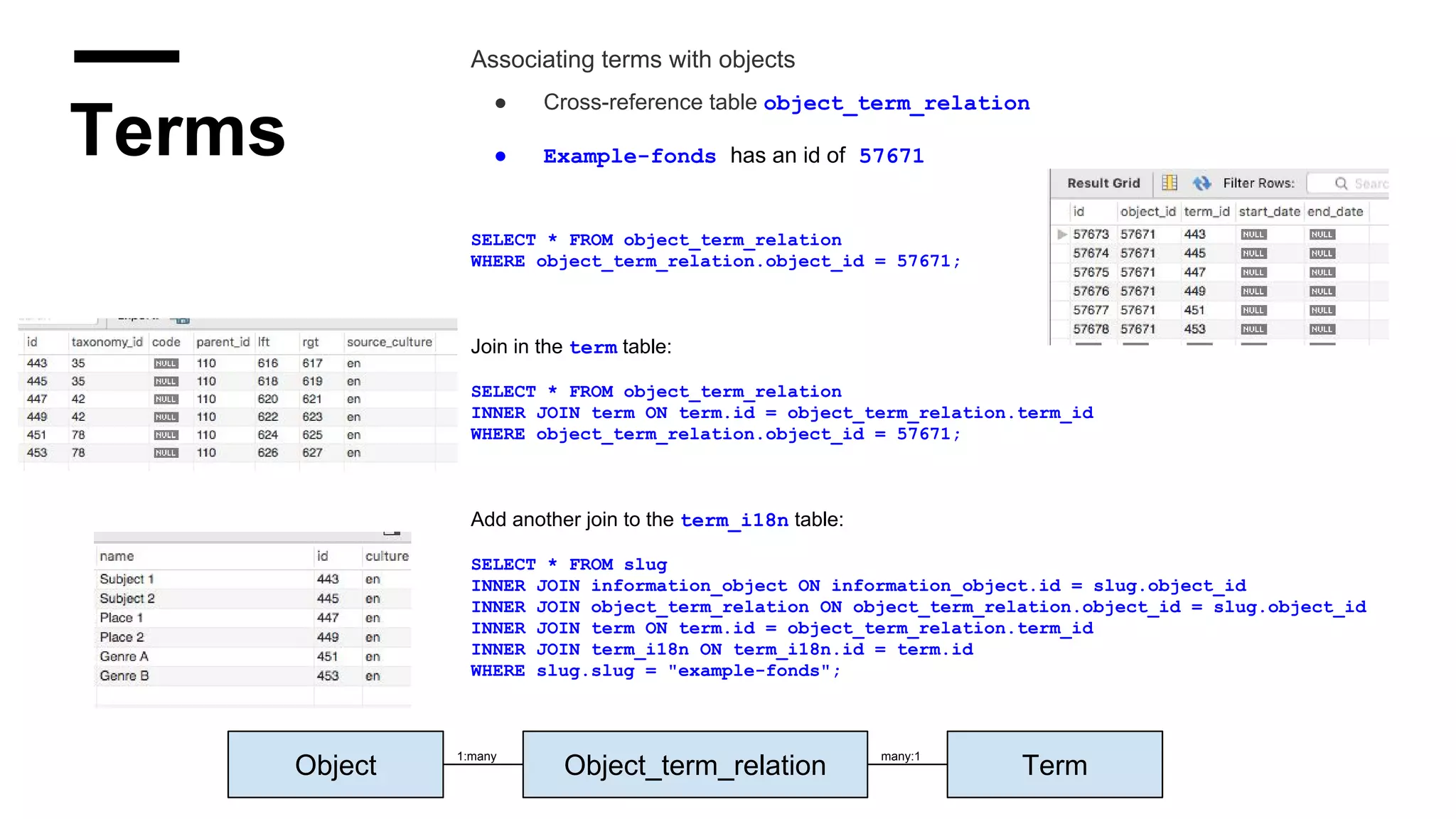The image size is (1456, 819).
Task: Select the Subject 1 row name
Action: (127, 579)
